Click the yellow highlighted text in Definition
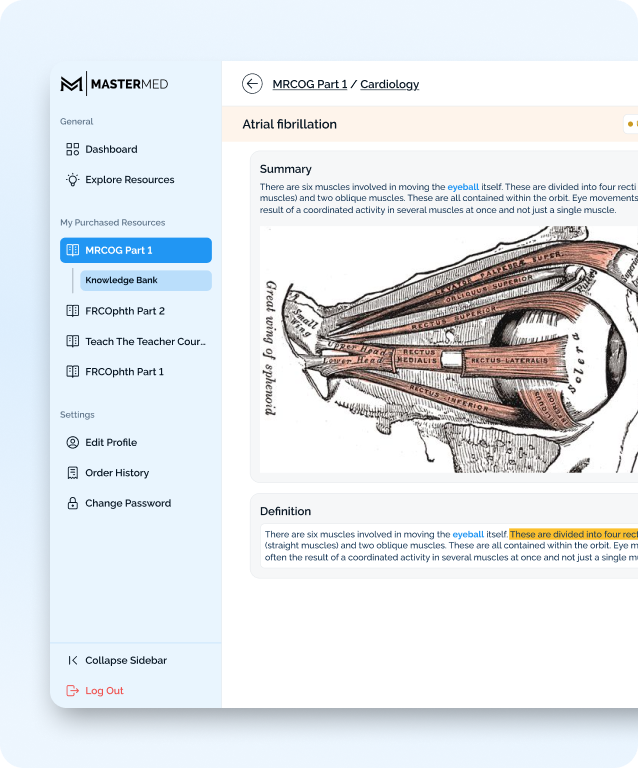Image resolution: width=638 pixels, height=768 pixels. pyautogui.click(x=573, y=535)
